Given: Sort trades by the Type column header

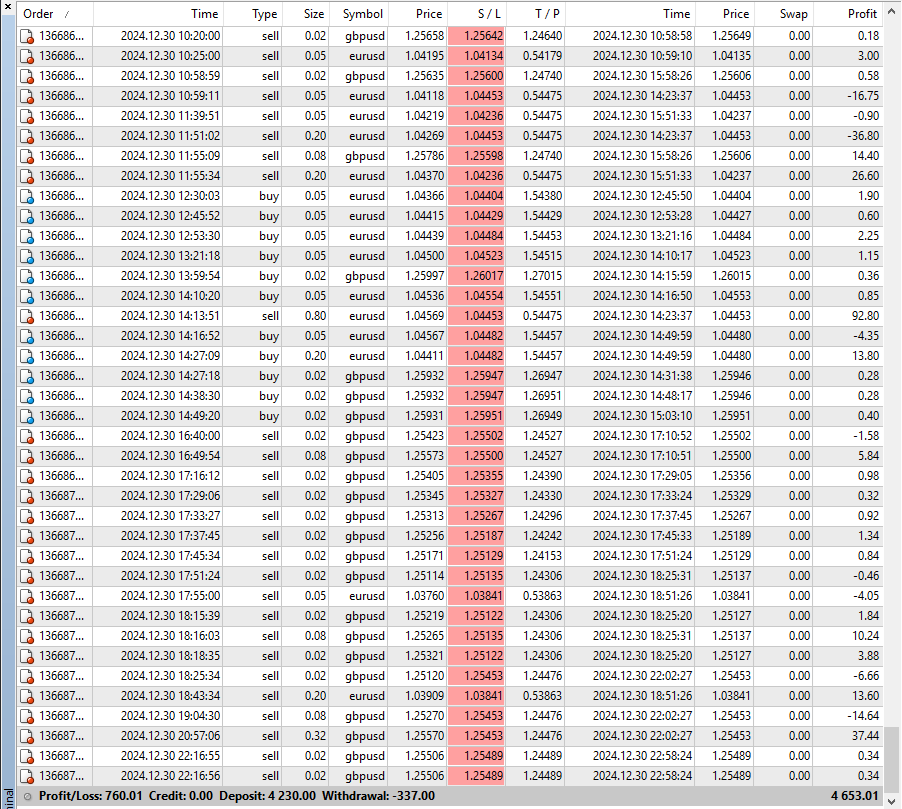Looking at the screenshot, I should click(x=264, y=14).
